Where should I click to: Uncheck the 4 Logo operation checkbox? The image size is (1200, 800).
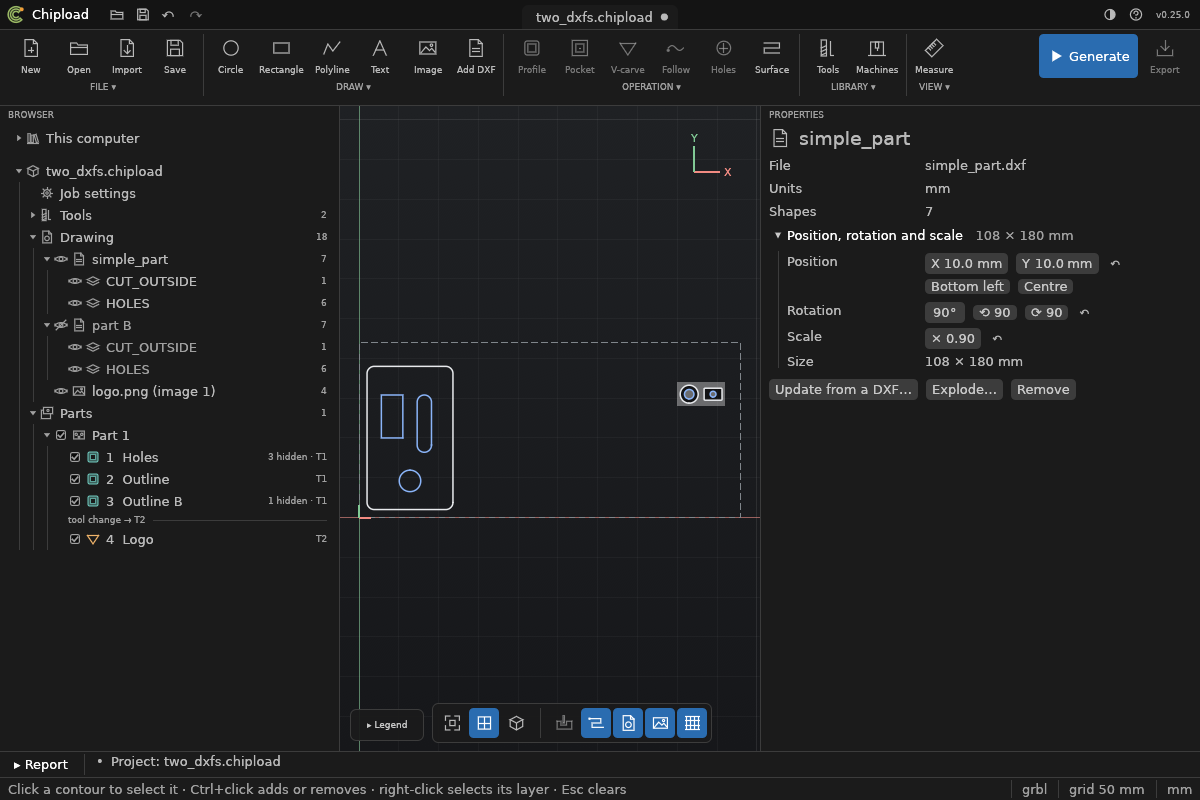(75, 539)
